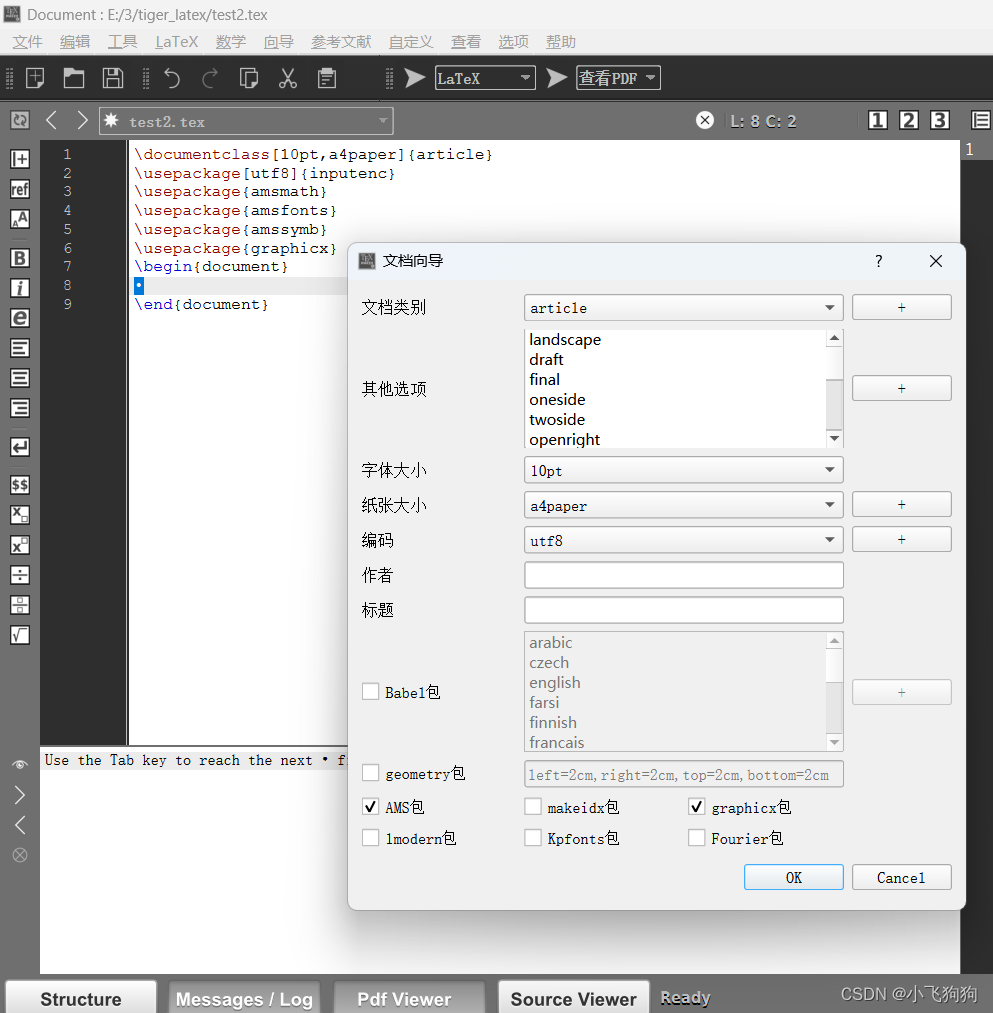Screen dimensions: 993x1013
Task: Select the italic formatting icon
Action: [19, 287]
